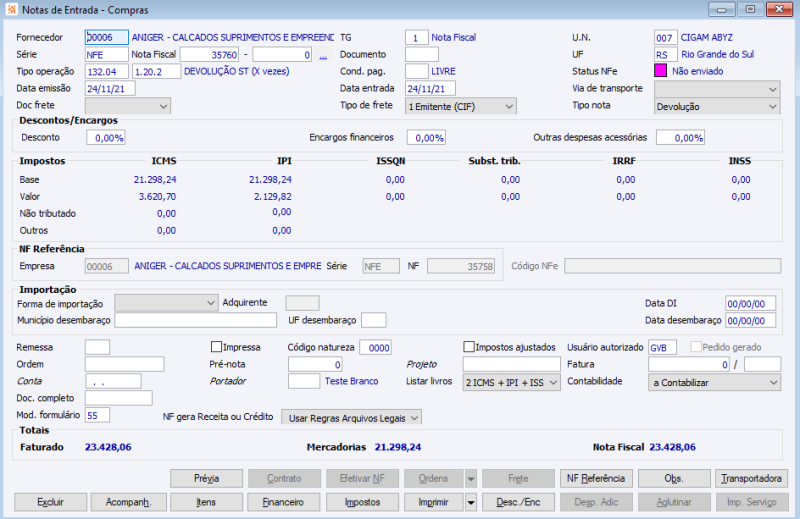Click the Prévia button

207,479
